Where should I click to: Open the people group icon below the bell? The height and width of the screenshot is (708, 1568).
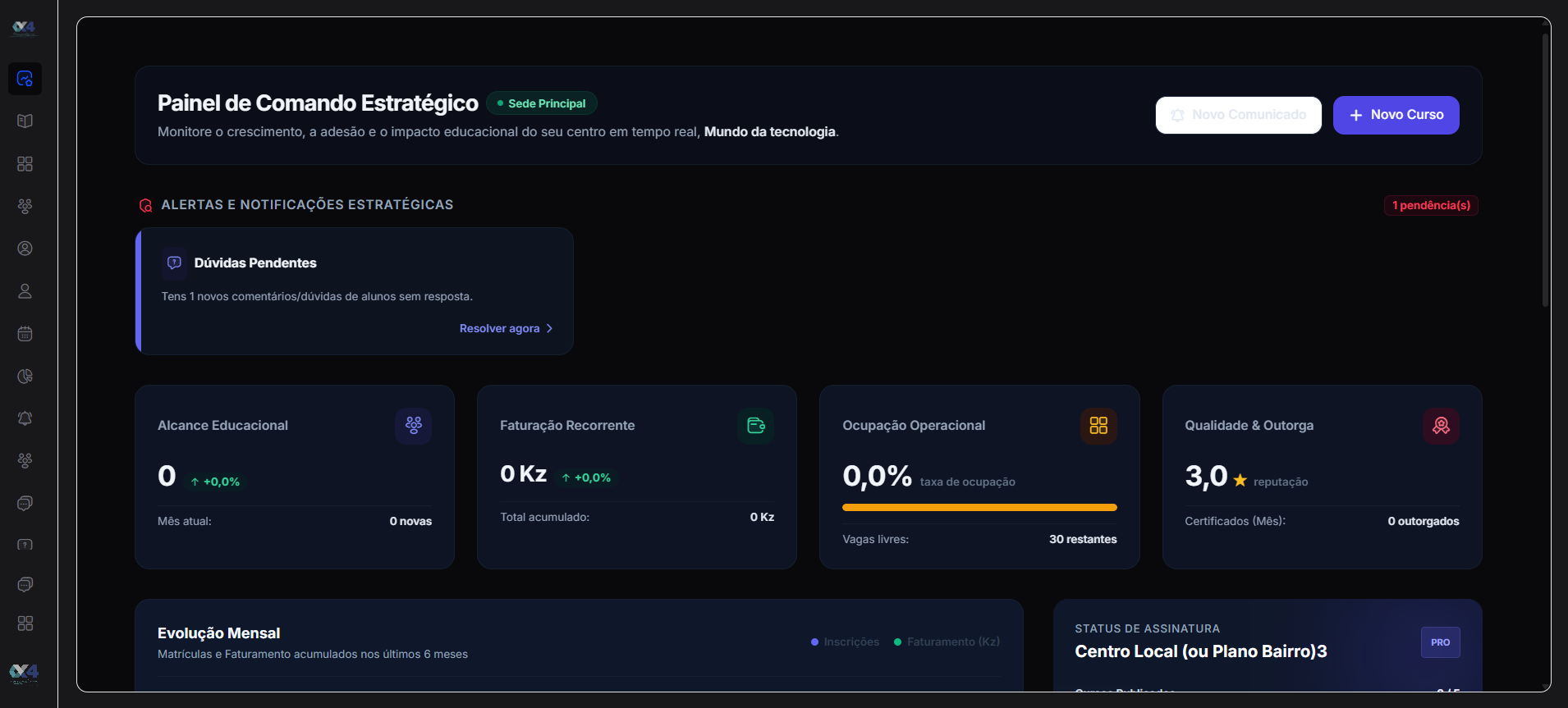coord(25,460)
